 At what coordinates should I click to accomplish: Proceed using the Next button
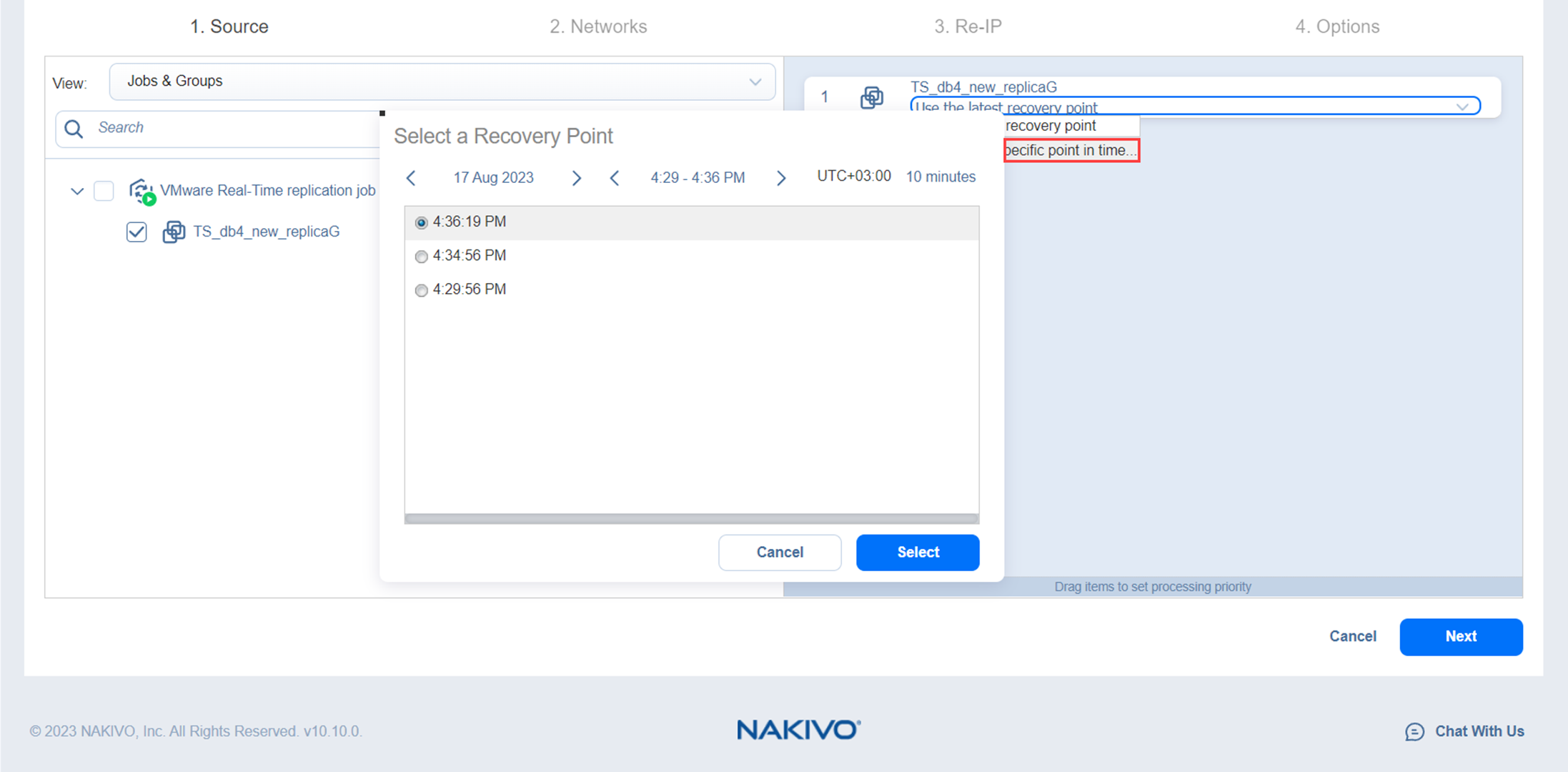(1461, 636)
